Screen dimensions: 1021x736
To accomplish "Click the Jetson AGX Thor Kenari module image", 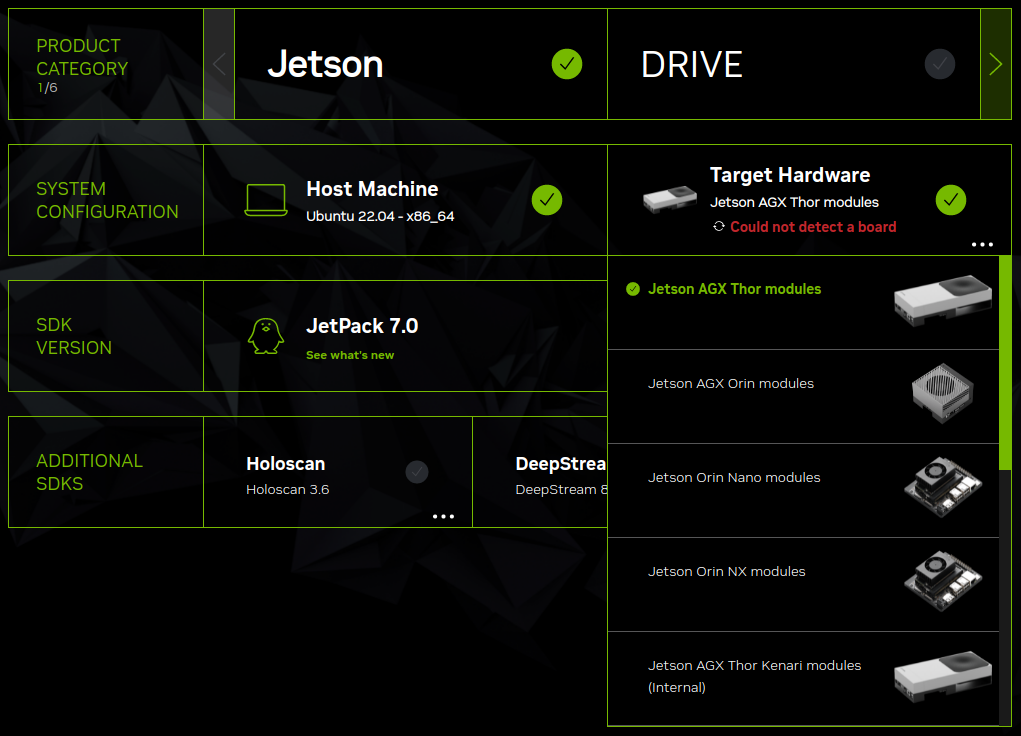I will (944, 675).
